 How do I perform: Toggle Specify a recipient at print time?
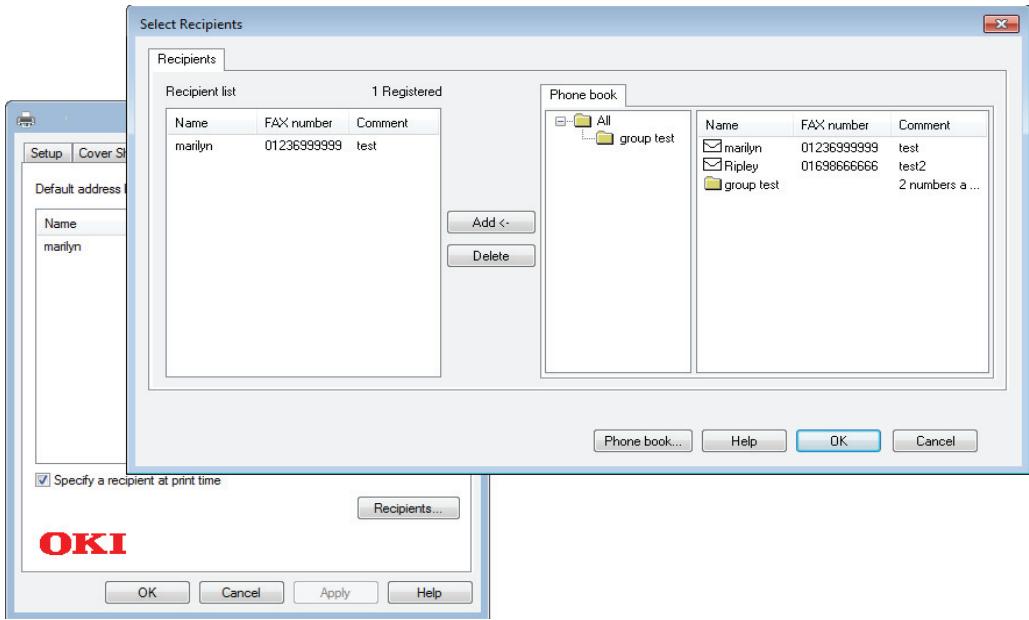point(42,481)
